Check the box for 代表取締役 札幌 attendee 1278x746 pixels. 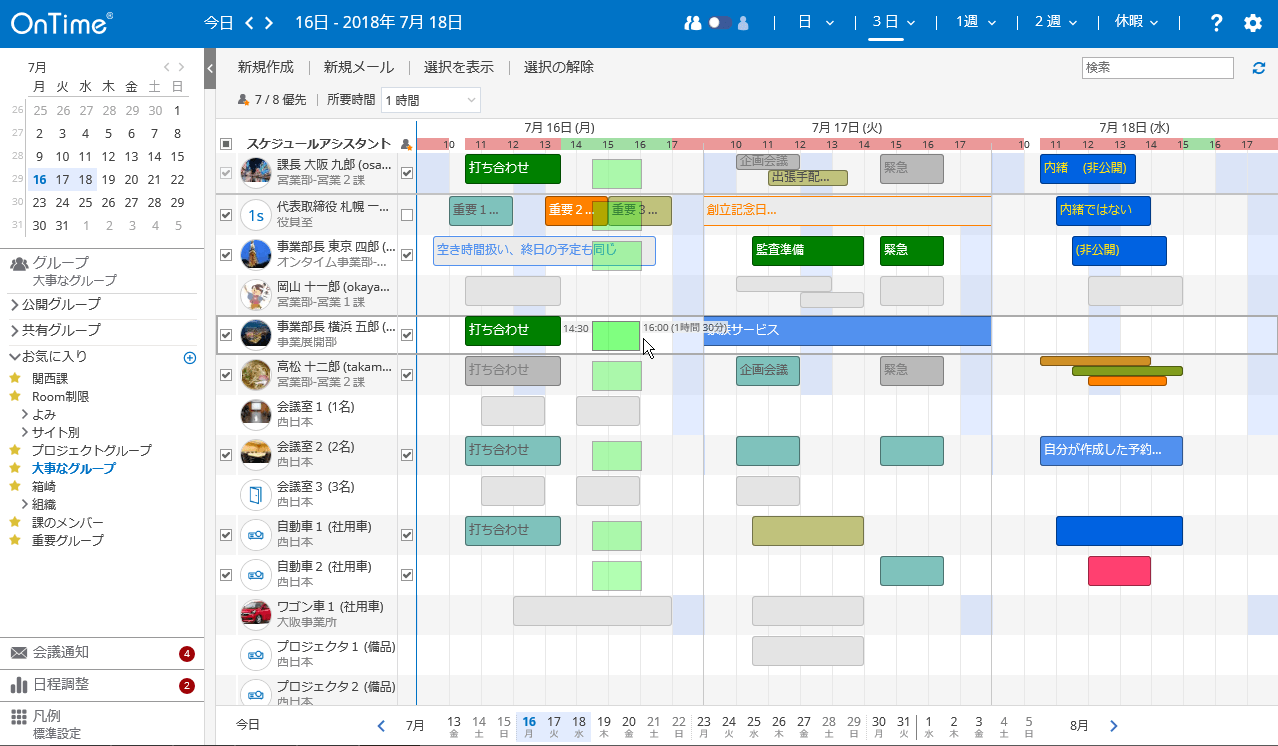coord(407,215)
